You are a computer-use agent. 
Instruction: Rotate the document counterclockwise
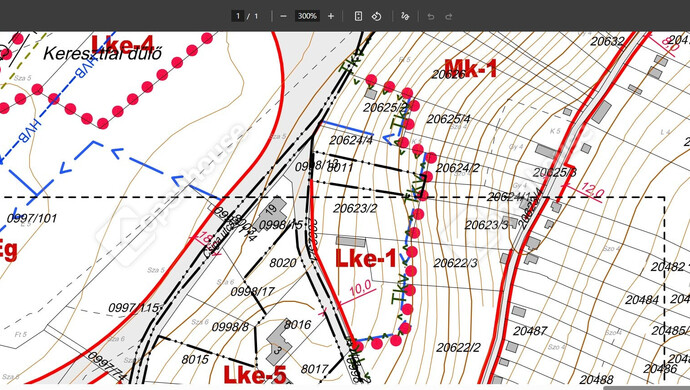tap(376, 16)
